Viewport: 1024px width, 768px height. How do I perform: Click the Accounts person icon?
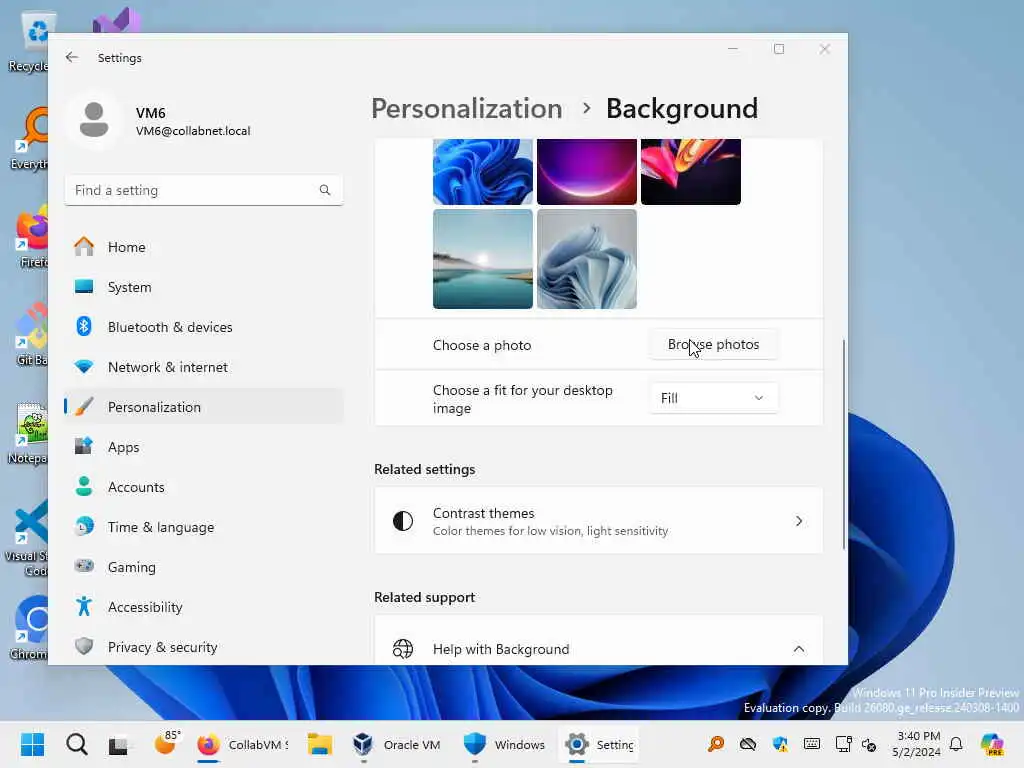(x=84, y=487)
